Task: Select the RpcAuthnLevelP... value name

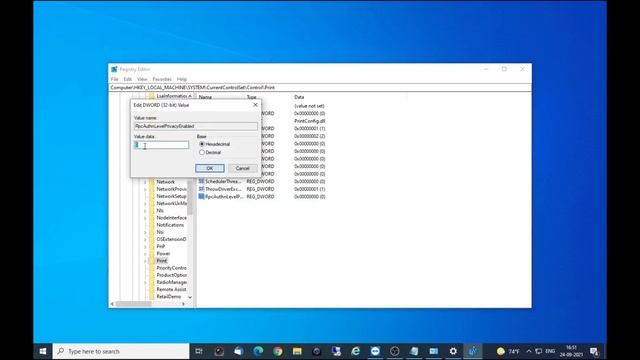Action: 224,196
